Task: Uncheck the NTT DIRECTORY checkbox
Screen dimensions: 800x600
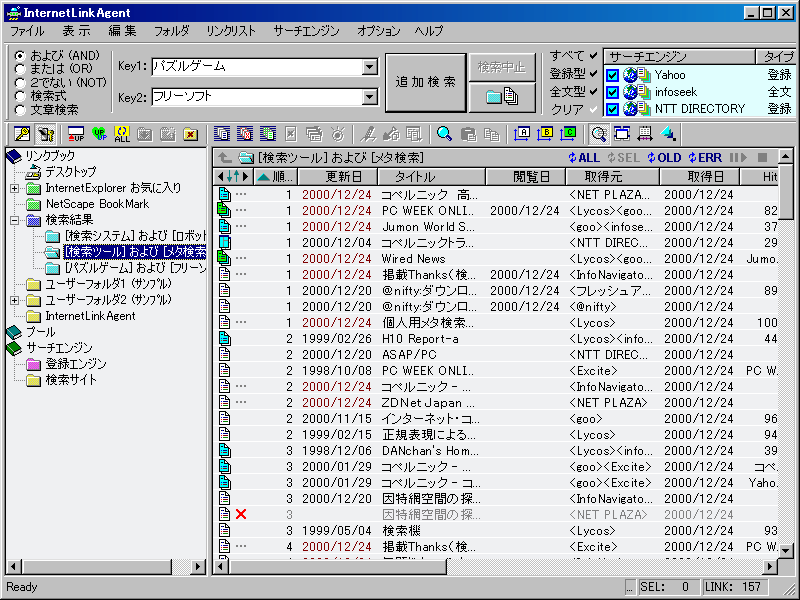Action: tap(612, 109)
